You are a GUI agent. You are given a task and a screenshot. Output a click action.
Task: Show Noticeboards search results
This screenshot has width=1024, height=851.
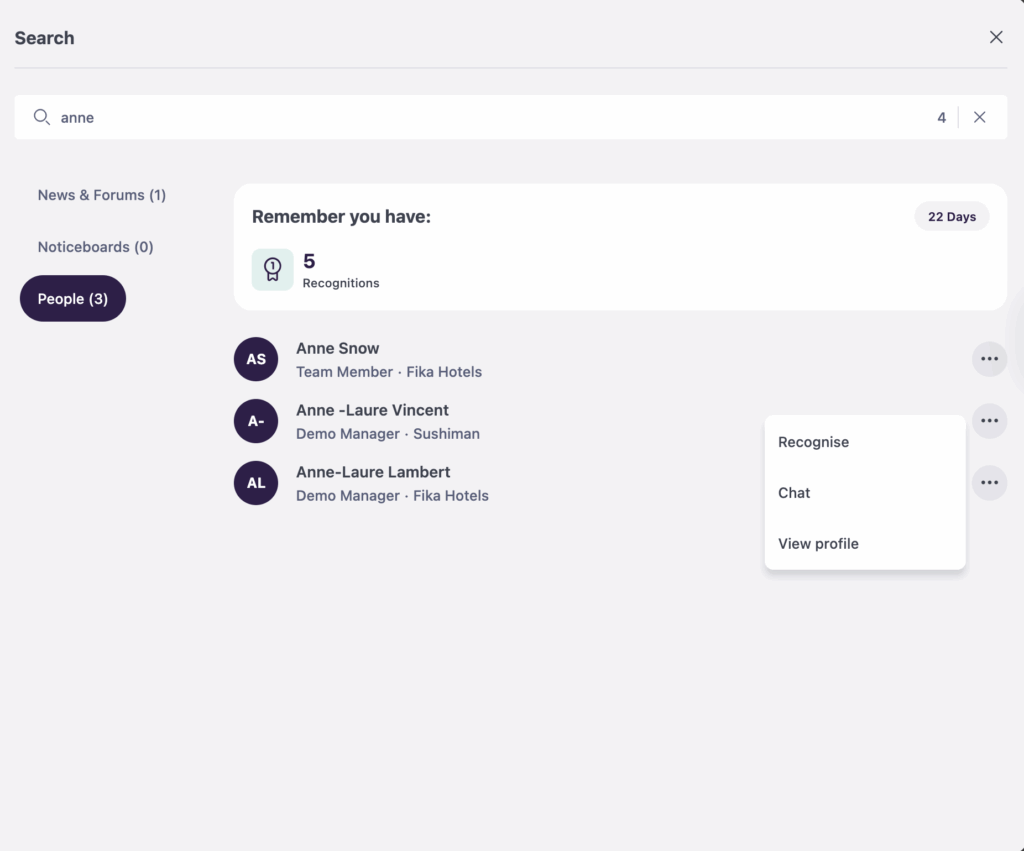96,247
